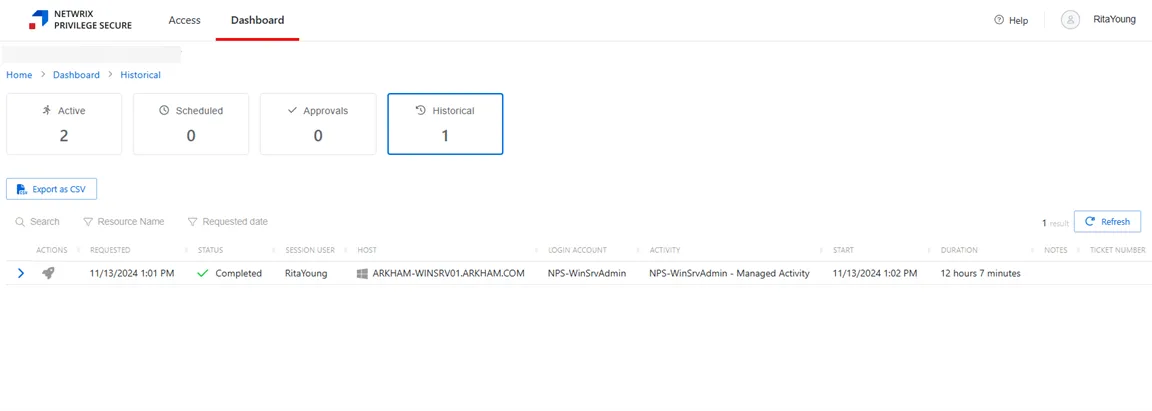Go to Dashboard breadcrumb link
1152x411 pixels.
(x=76, y=75)
